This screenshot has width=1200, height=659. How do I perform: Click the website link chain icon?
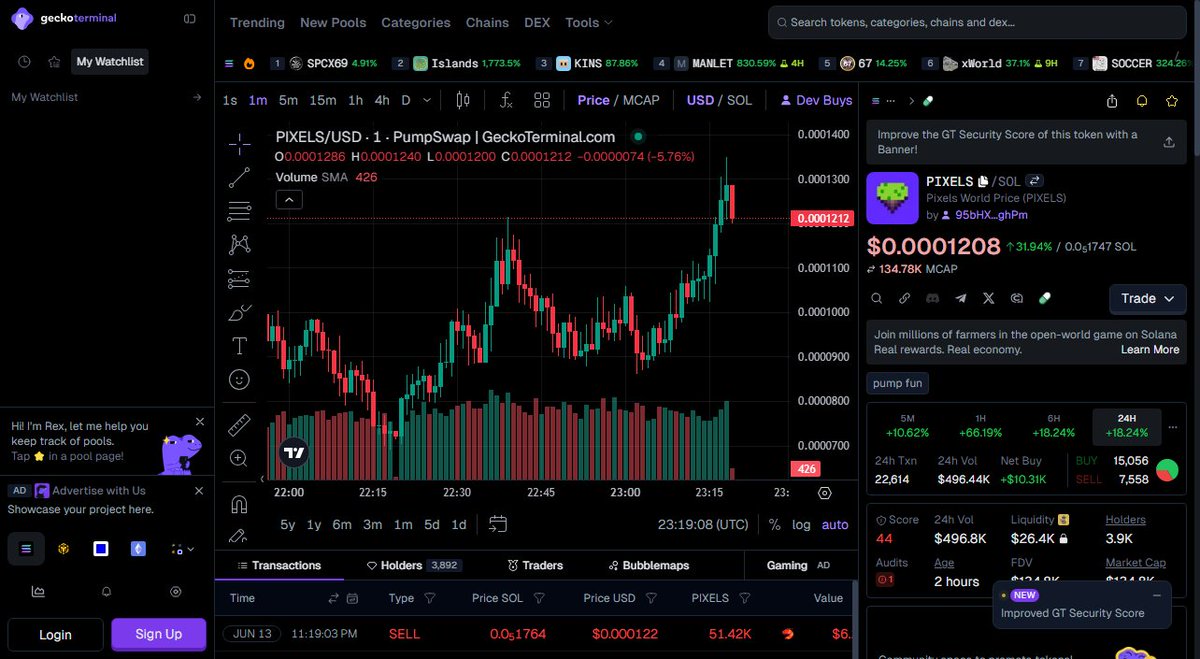pyautogui.click(x=905, y=298)
